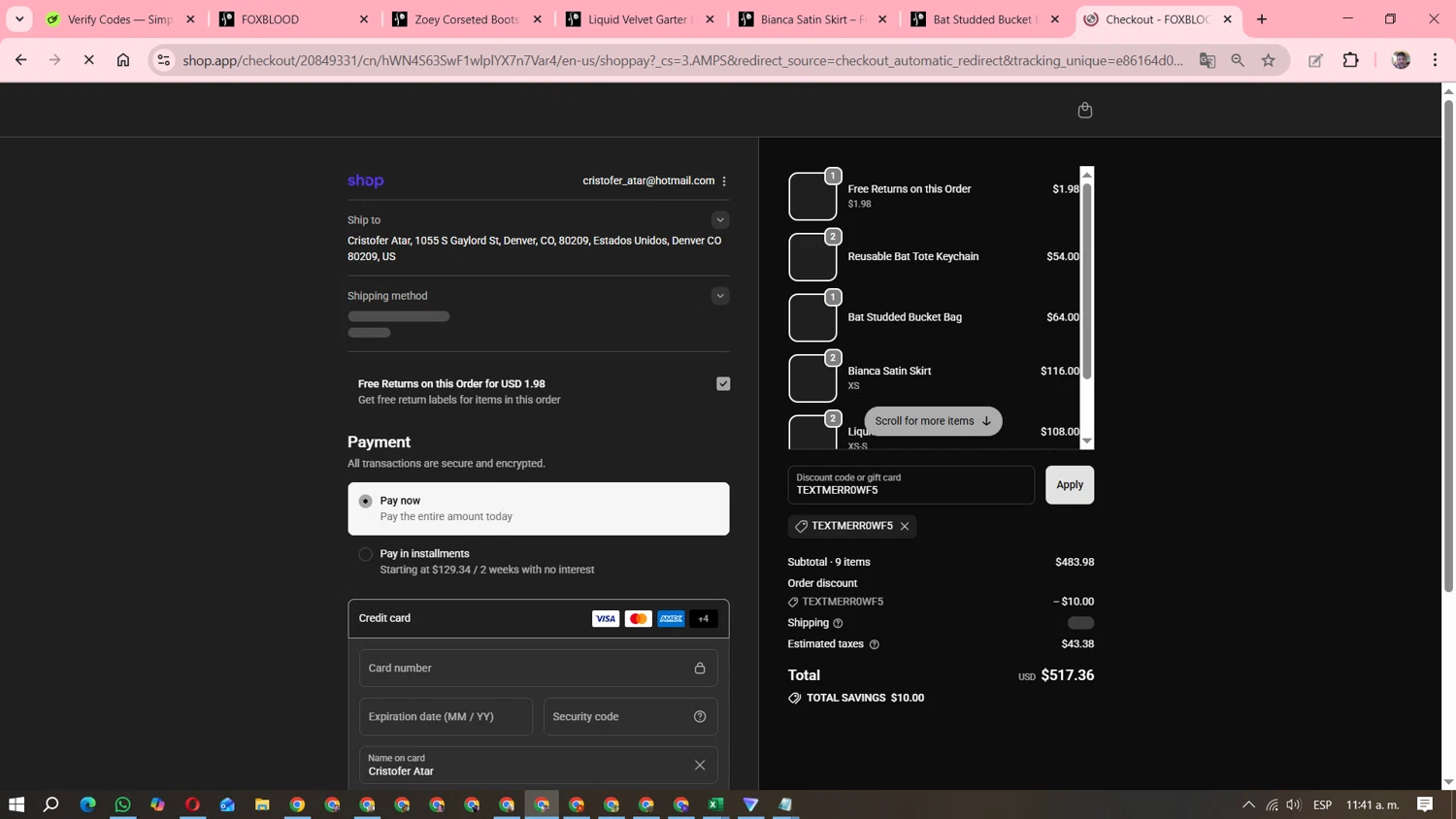Open the Chrome three-dot menu
1456x819 pixels.
coord(1435,60)
